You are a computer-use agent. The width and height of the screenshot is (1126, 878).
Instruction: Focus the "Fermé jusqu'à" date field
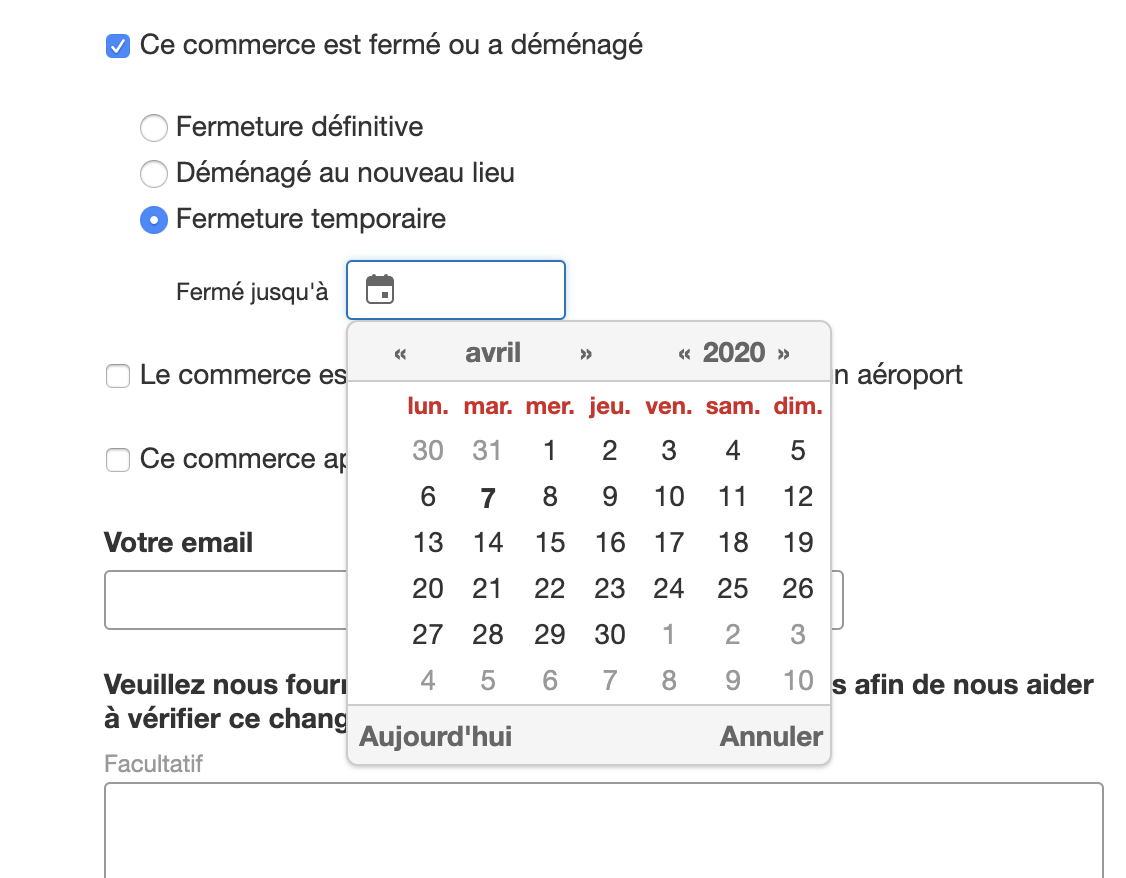456,290
